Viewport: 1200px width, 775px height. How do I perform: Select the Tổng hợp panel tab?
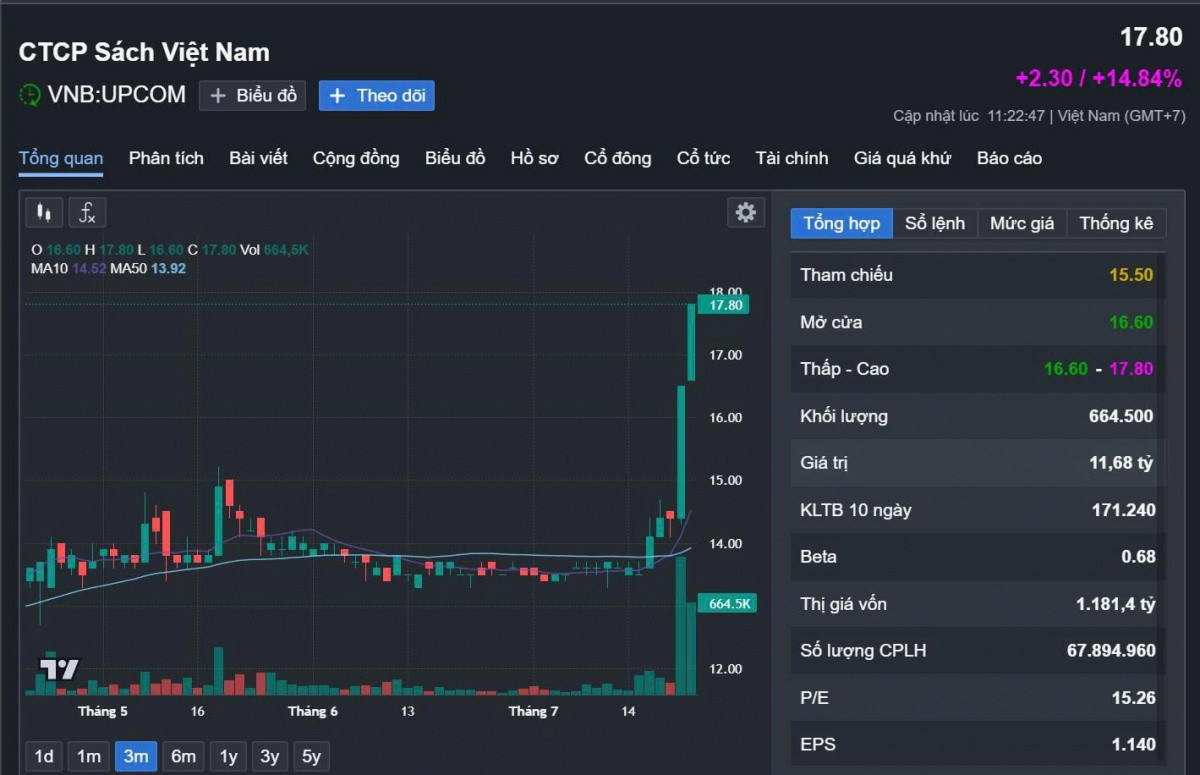tap(842, 223)
